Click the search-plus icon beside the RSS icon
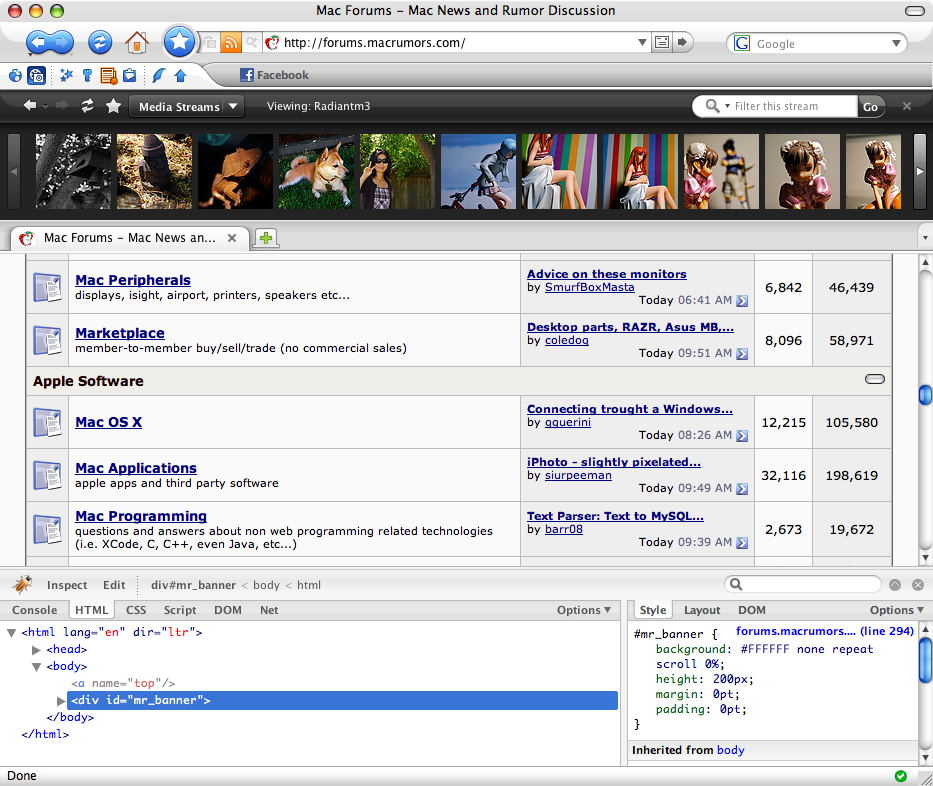933x786 pixels. (x=252, y=42)
